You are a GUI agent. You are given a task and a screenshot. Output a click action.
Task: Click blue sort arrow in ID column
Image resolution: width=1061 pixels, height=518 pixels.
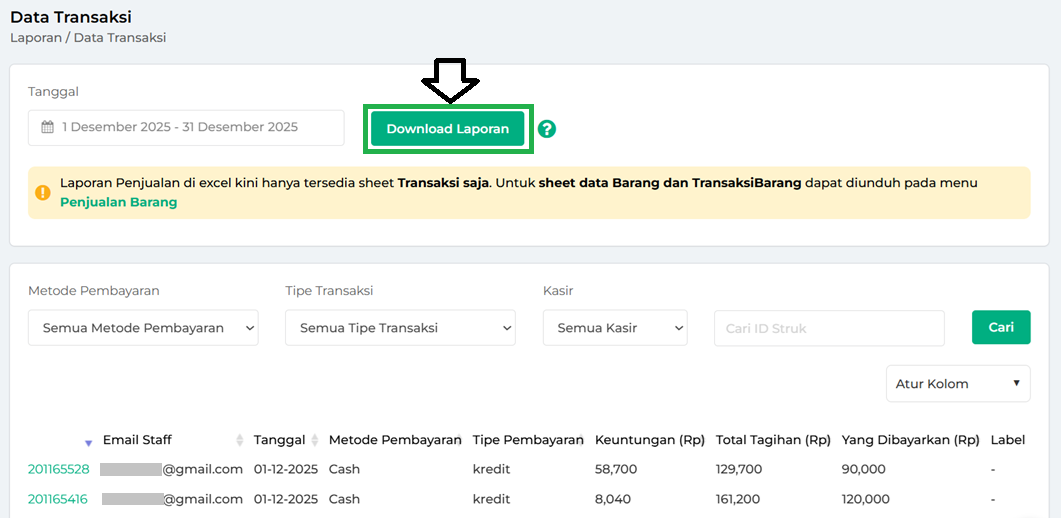(88, 442)
